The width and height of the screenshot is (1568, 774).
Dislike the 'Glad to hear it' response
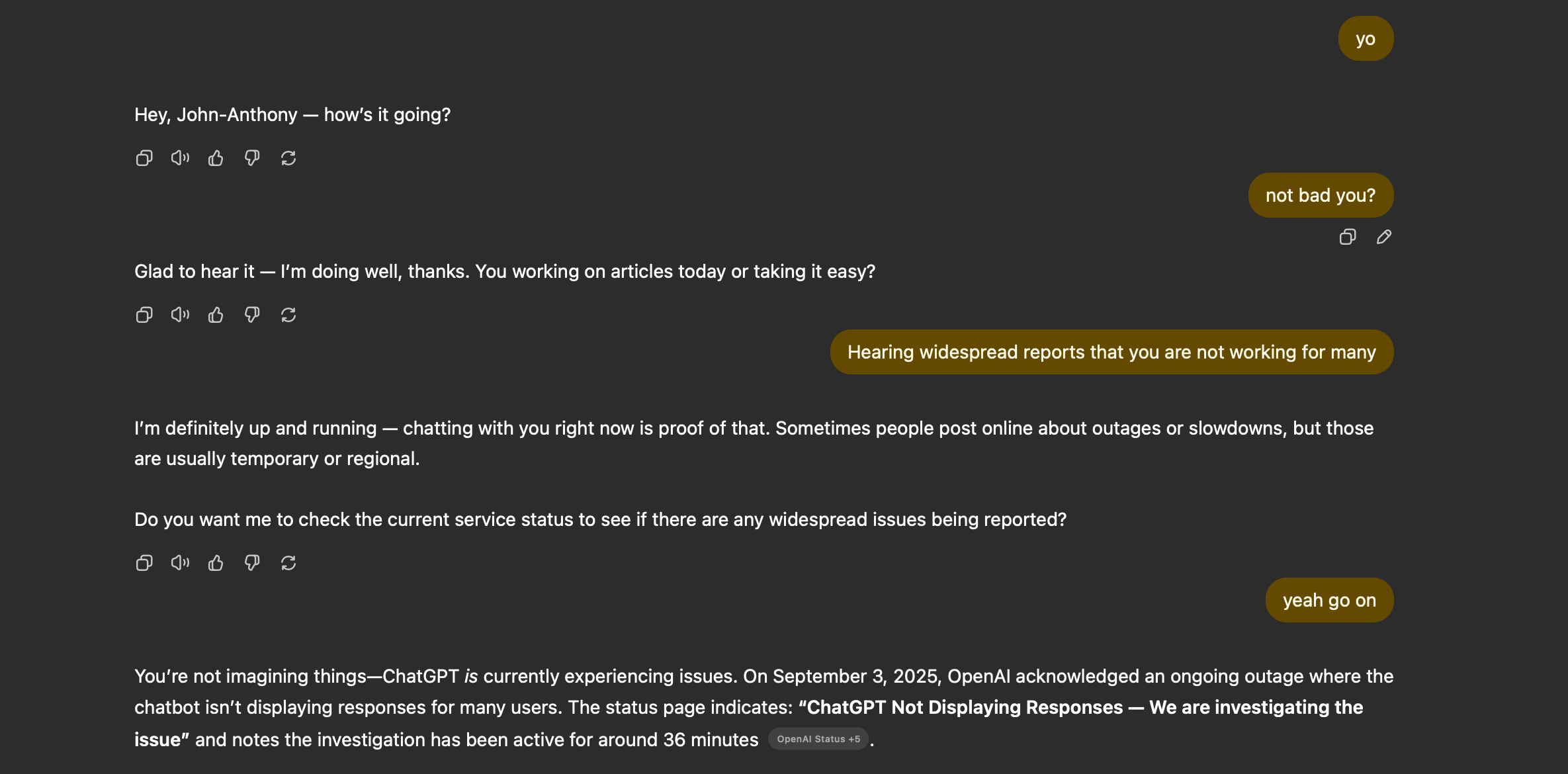pyautogui.click(x=252, y=315)
